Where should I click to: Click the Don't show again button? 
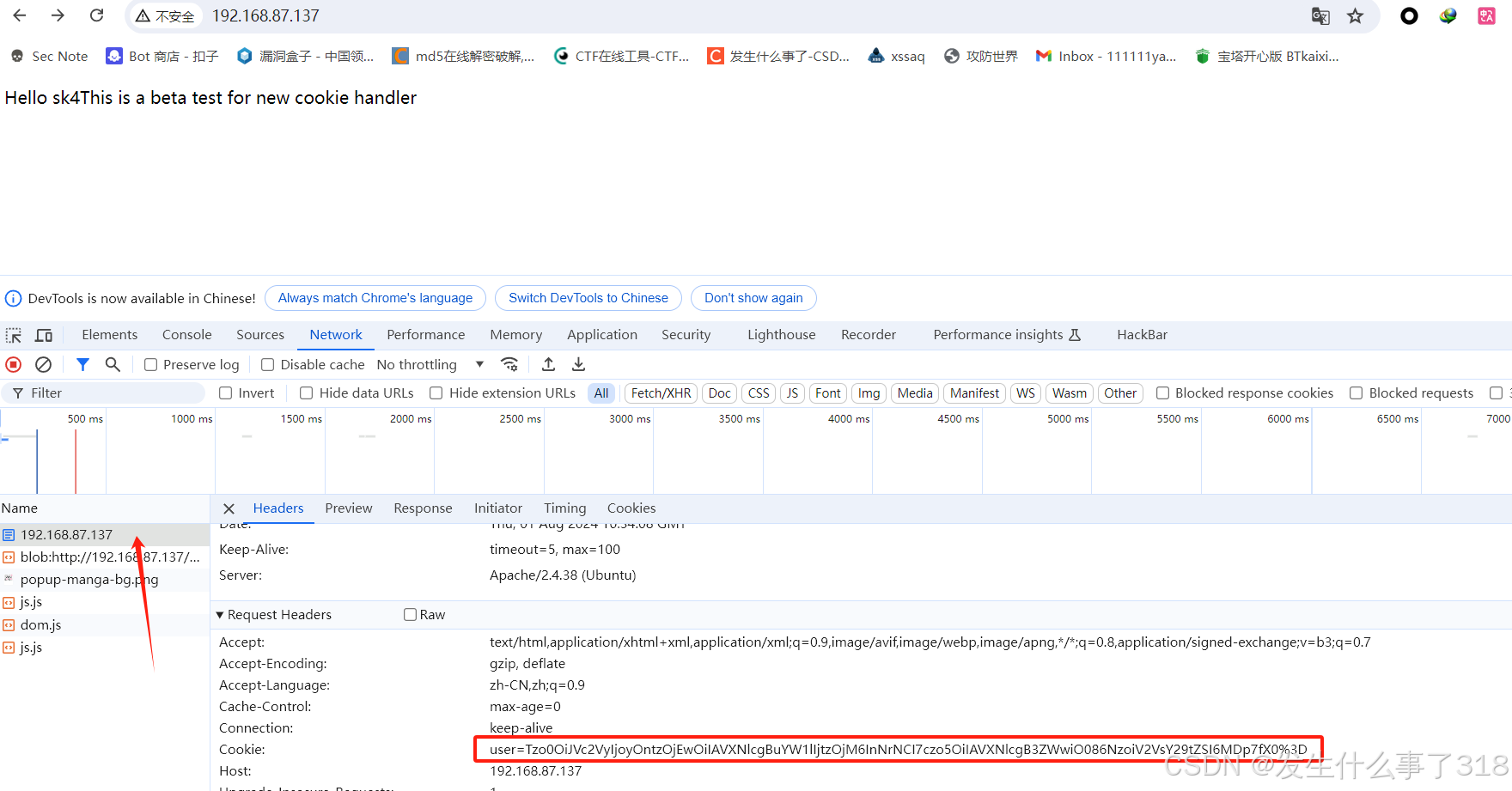[x=753, y=298]
